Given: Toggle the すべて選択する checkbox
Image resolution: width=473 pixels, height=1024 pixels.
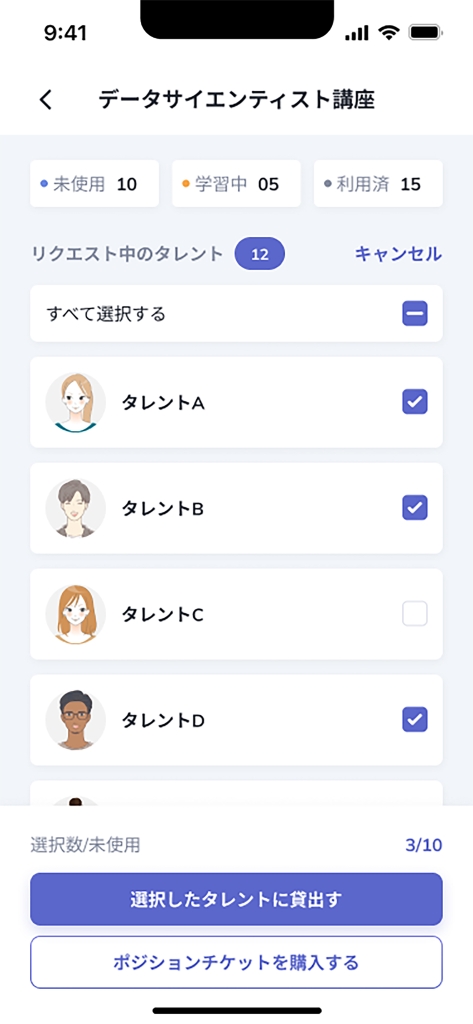Looking at the screenshot, I should pos(415,313).
